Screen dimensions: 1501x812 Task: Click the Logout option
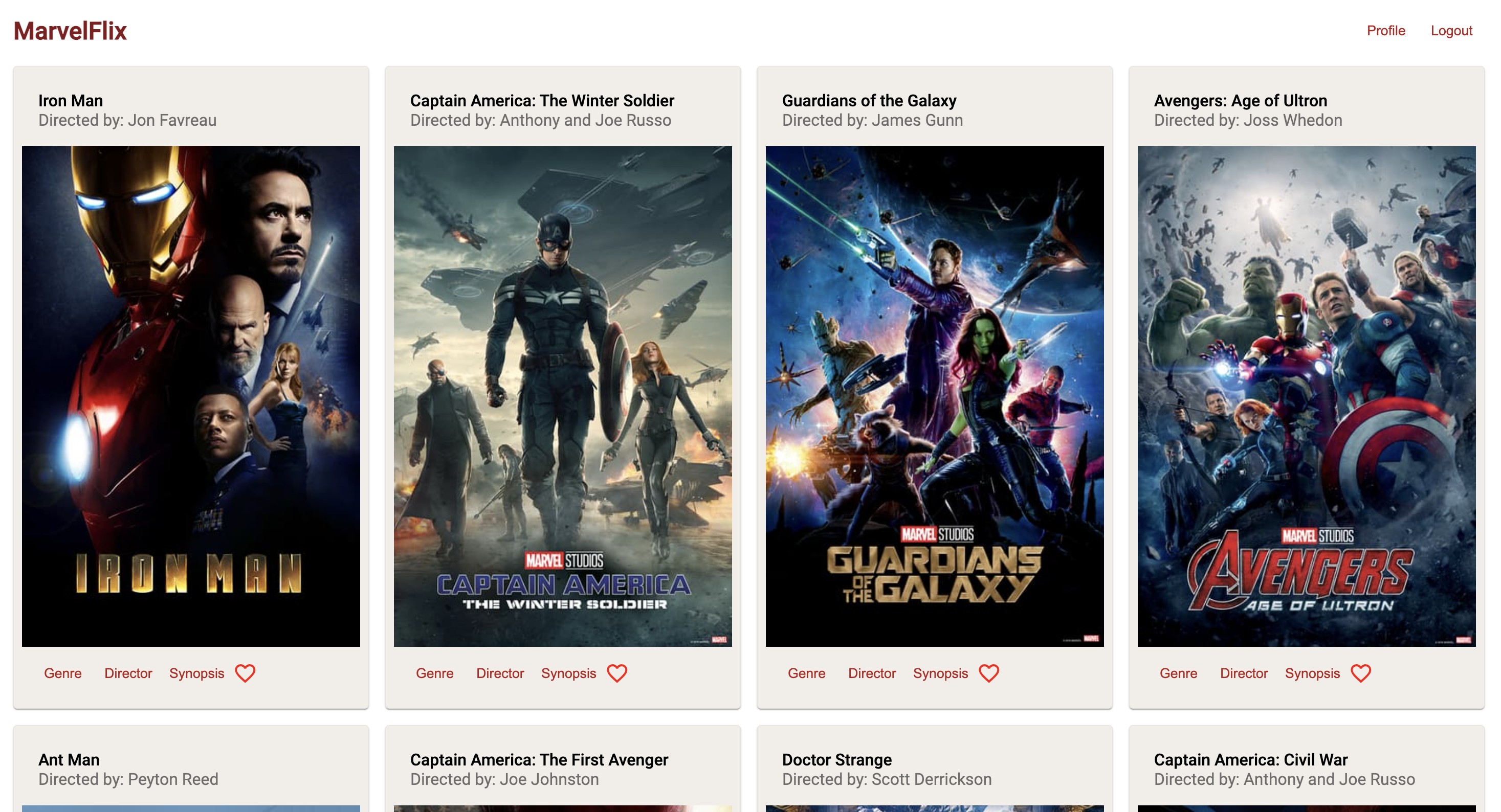[x=1453, y=30]
